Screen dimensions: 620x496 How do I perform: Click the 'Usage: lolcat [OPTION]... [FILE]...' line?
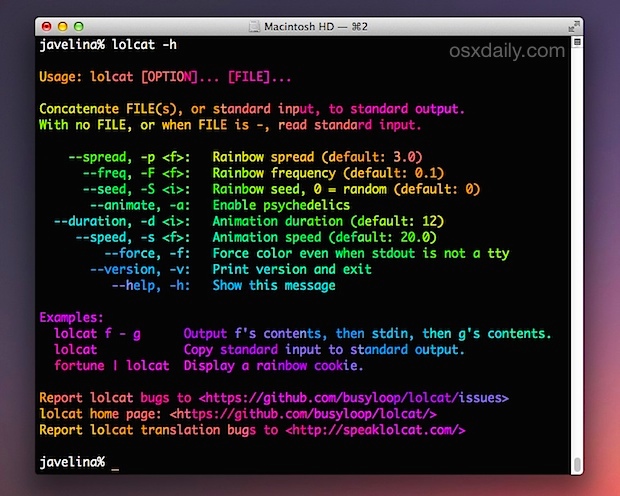pos(165,77)
